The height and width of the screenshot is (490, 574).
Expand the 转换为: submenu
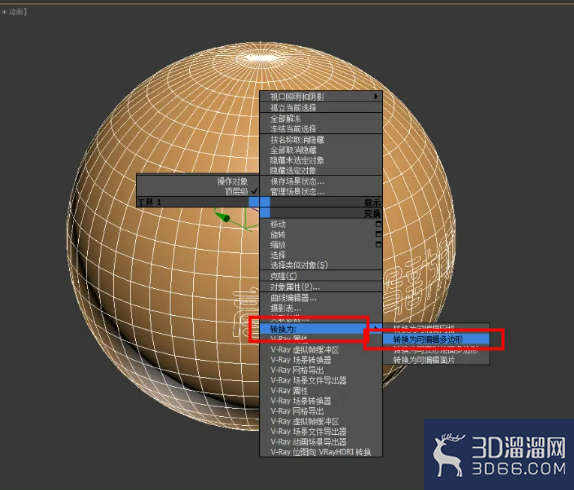coord(321,329)
